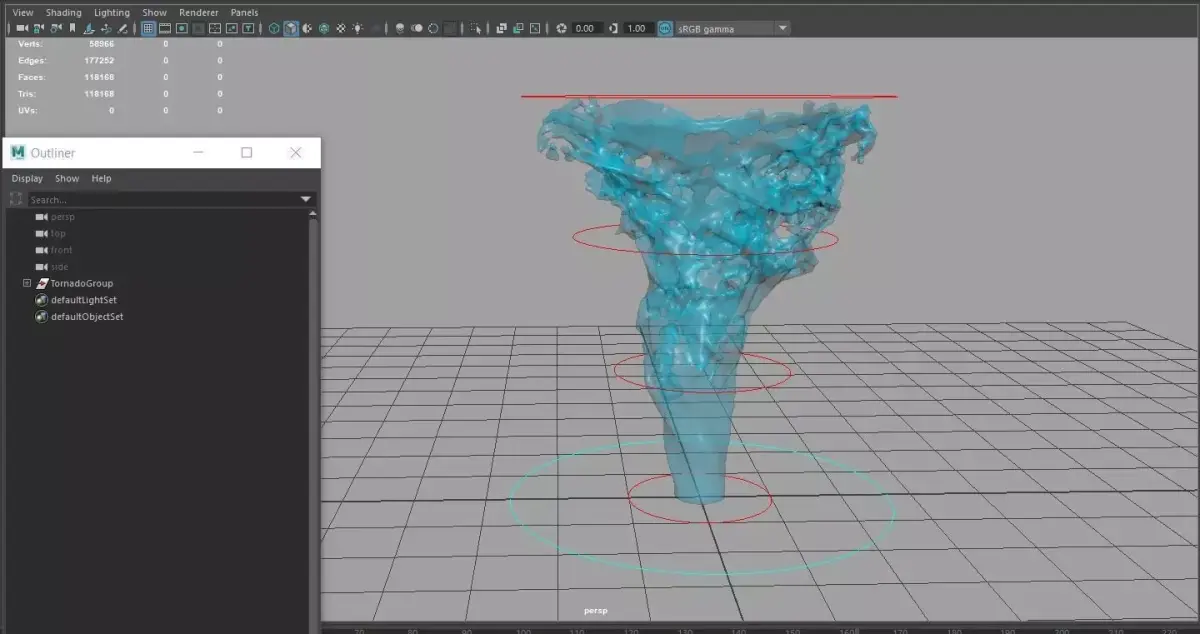Viewport: 1200px width, 634px height.
Task: Click the Bookmarks icon in panel toolbar
Action: (72, 28)
